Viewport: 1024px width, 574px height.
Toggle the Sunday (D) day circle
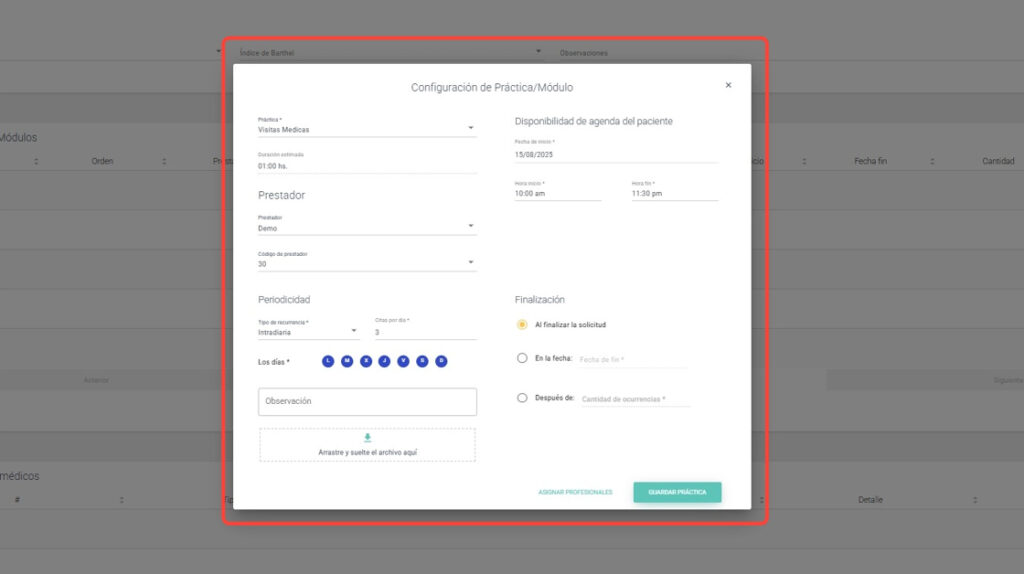[x=441, y=361]
